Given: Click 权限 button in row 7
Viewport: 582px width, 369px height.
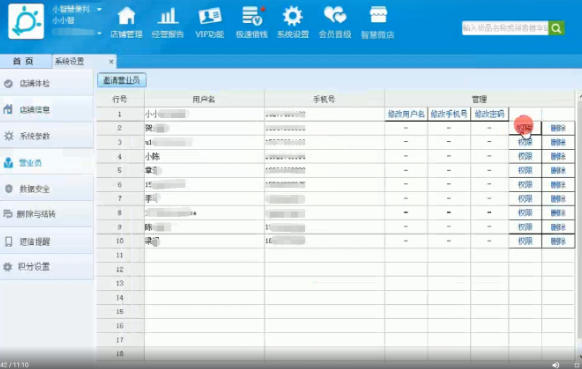Looking at the screenshot, I should point(525,199).
